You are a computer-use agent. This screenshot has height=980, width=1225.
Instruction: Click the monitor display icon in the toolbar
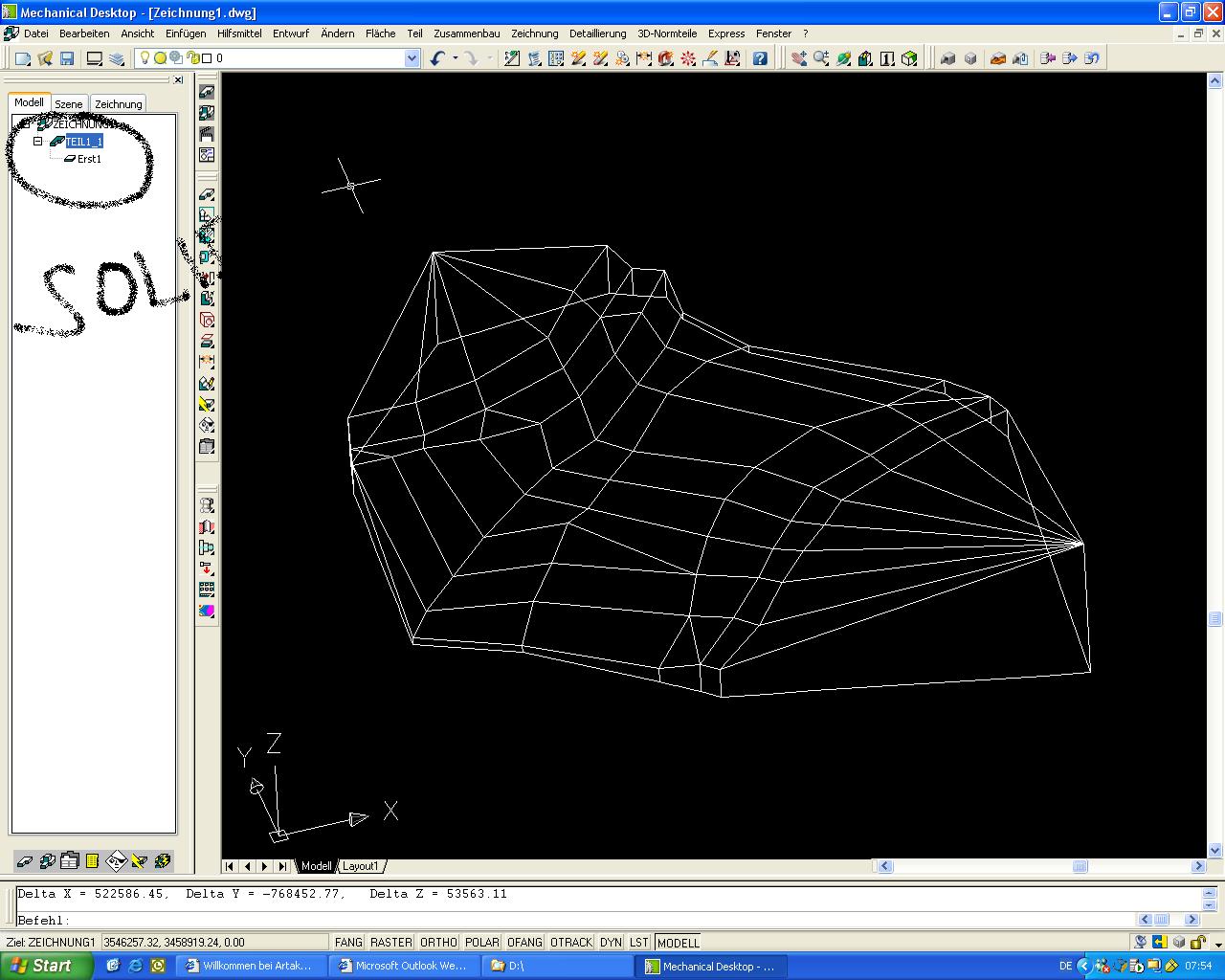pyautogui.click(x=95, y=58)
